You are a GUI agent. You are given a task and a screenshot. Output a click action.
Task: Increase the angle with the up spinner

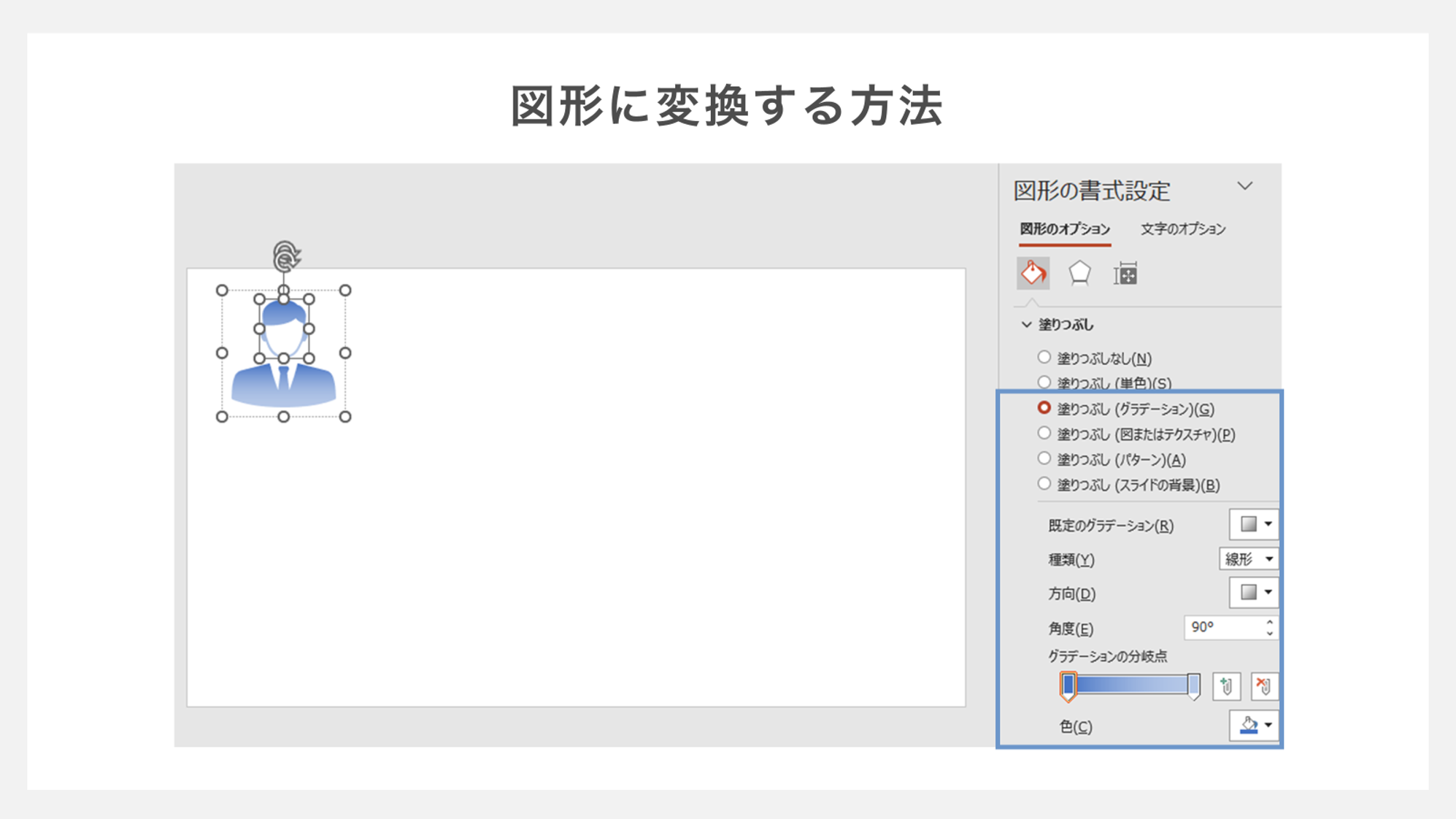tap(1270, 622)
